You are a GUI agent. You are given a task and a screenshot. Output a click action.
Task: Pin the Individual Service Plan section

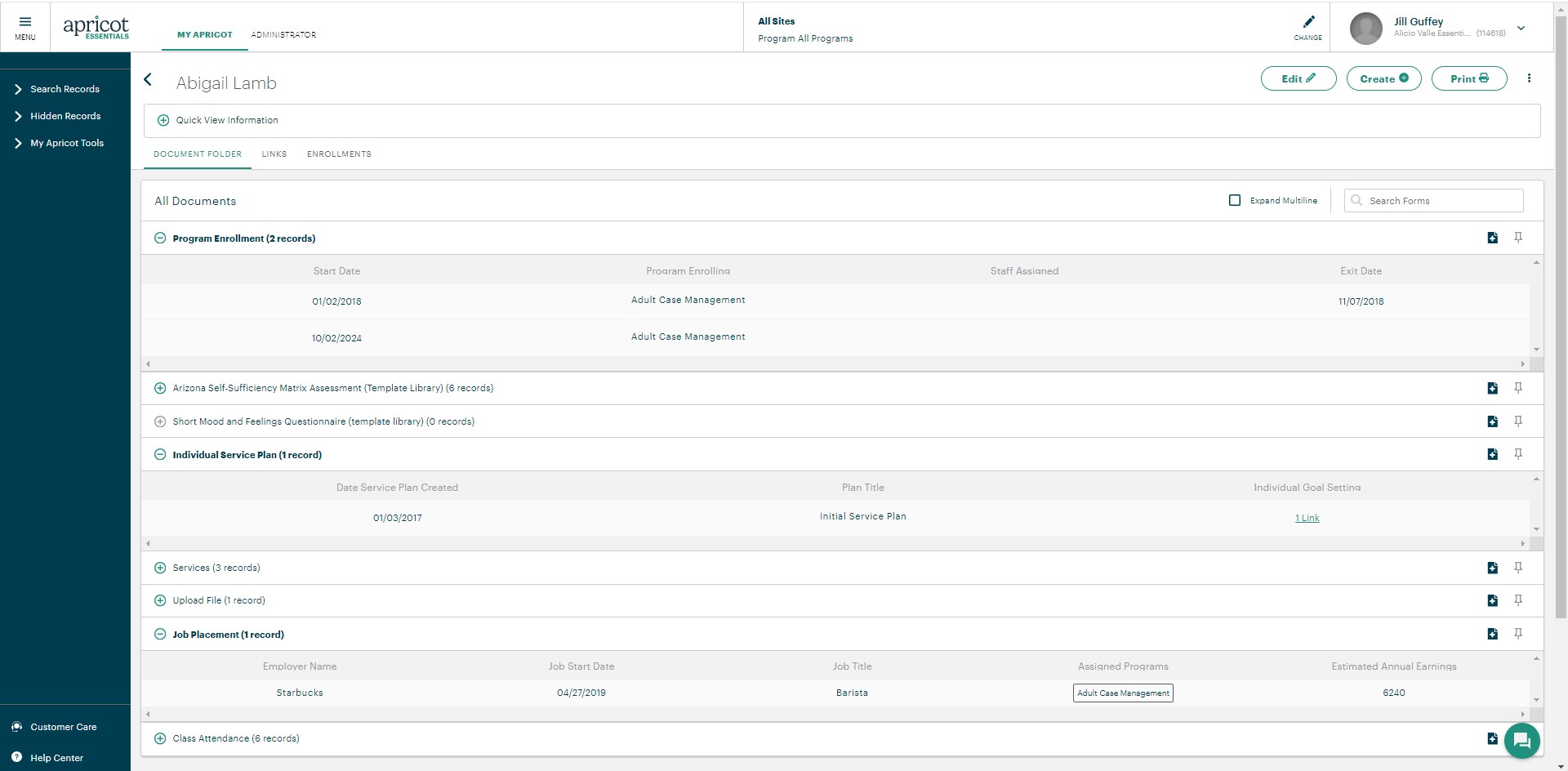point(1518,454)
